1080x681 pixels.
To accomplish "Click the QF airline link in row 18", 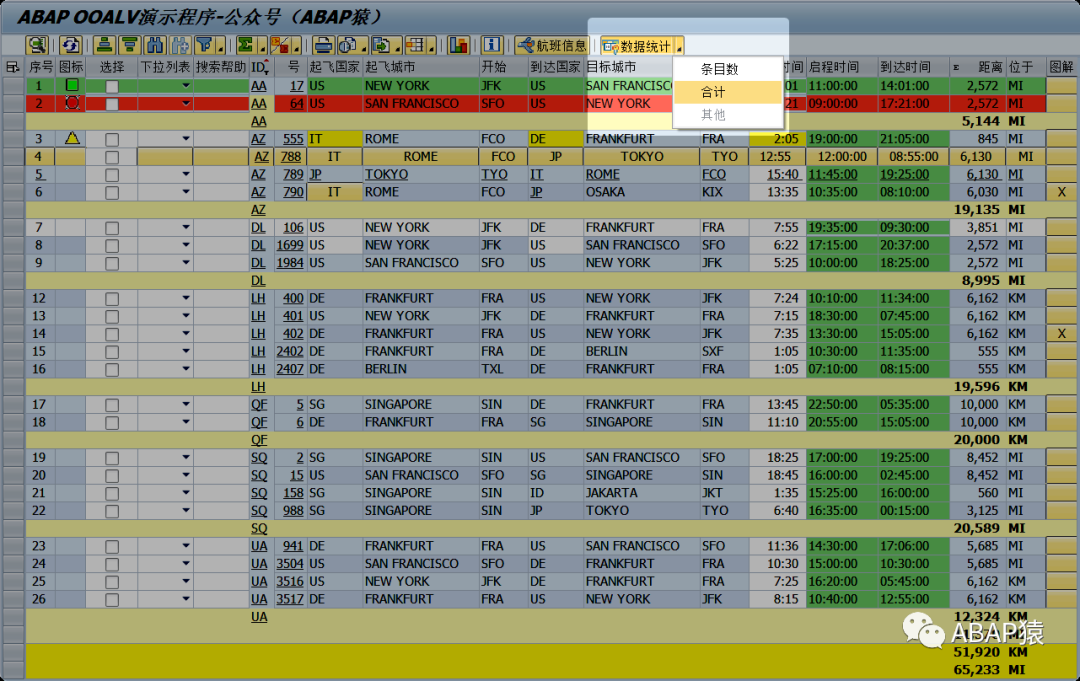I will click(258, 422).
